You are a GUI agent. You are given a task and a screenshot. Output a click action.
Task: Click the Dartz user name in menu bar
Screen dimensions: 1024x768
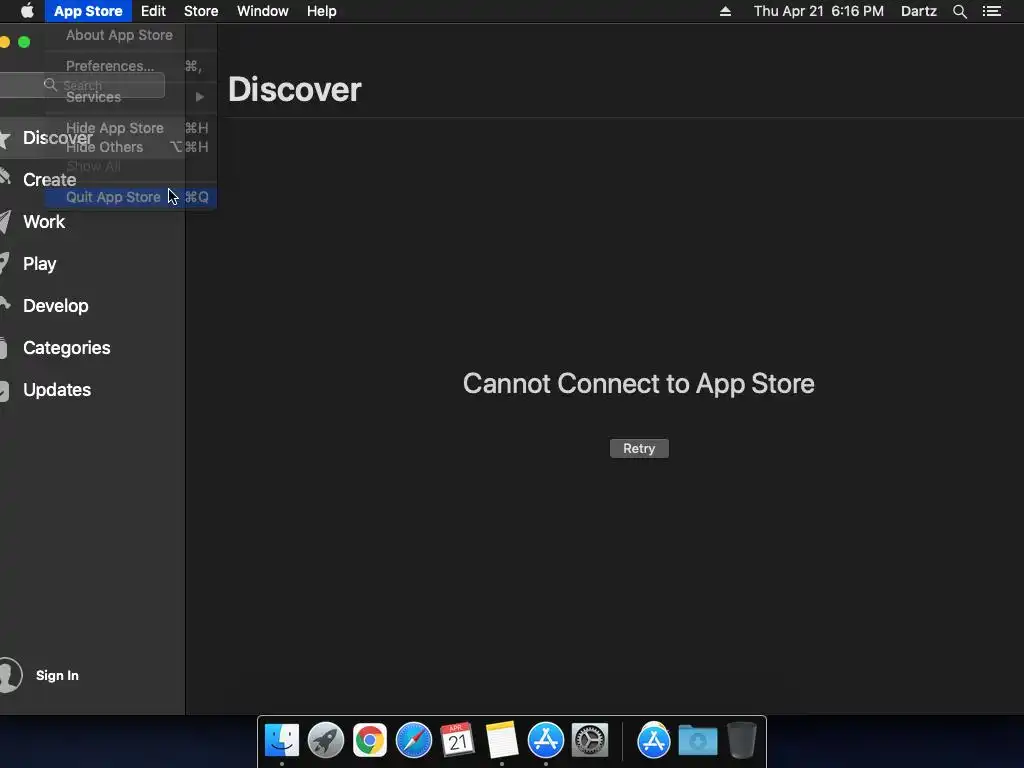click(x=918, y=11)
